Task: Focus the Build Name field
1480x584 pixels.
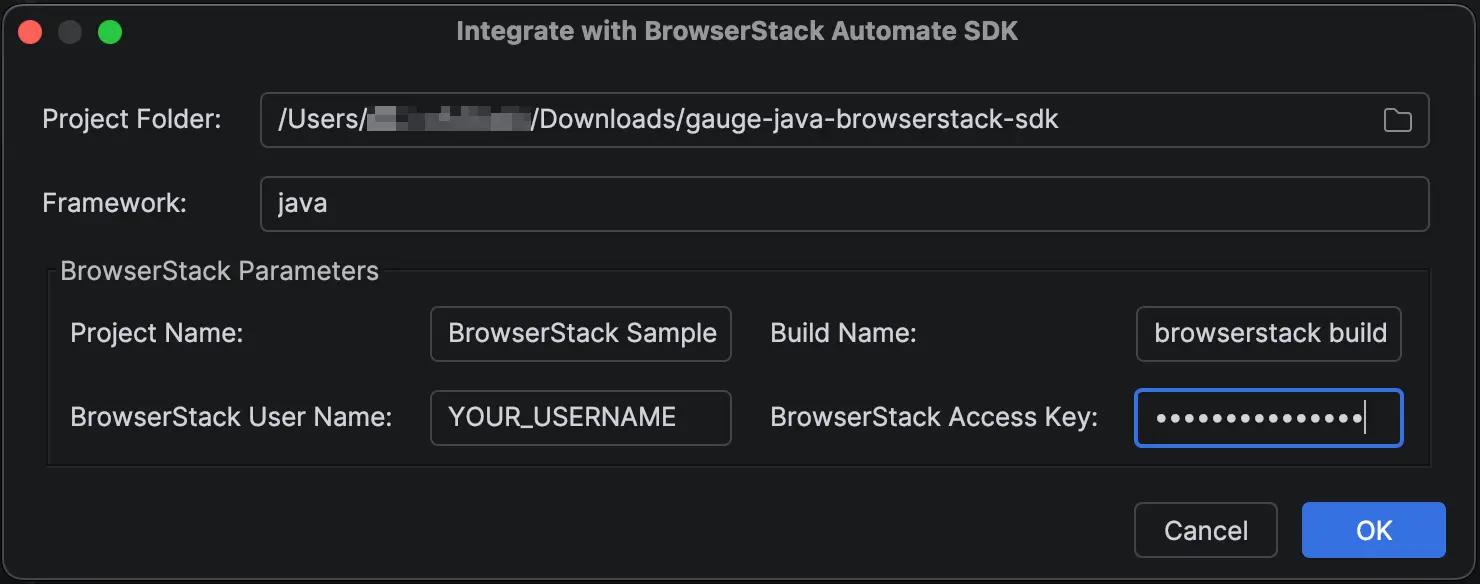Action: [1269, 333]
